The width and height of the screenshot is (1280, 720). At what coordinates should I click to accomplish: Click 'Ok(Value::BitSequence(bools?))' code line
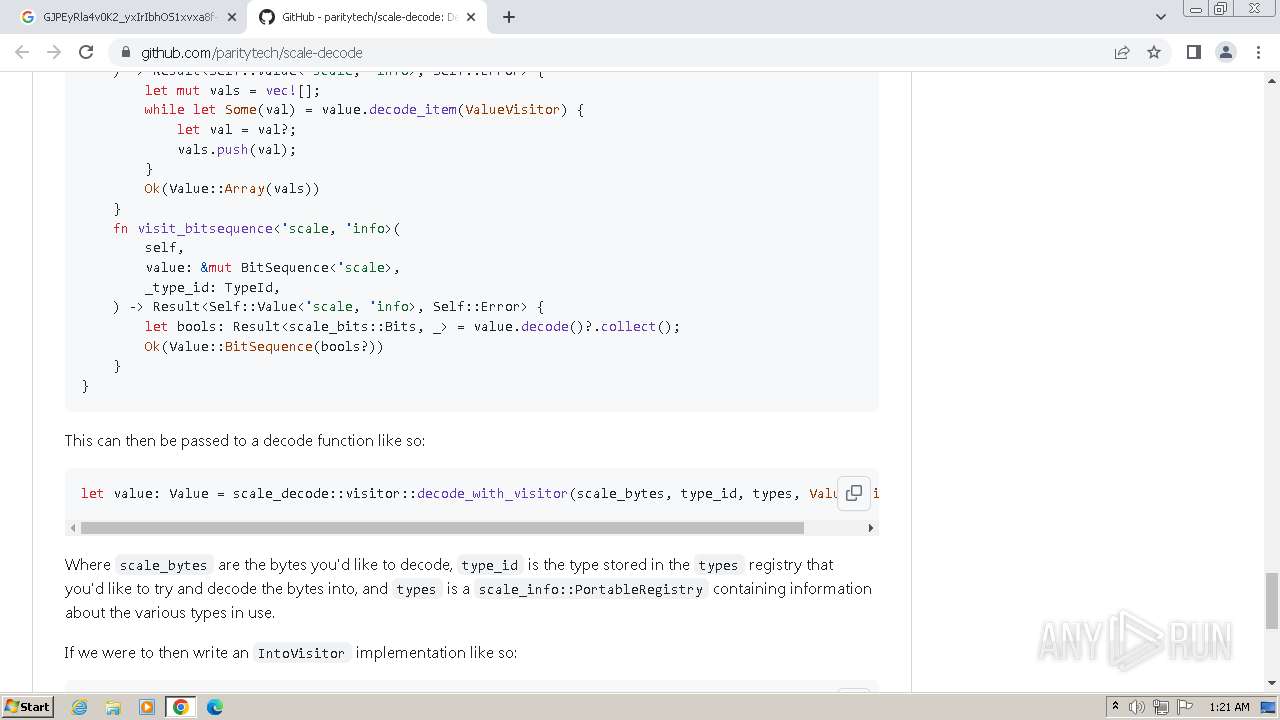[264, 346]
